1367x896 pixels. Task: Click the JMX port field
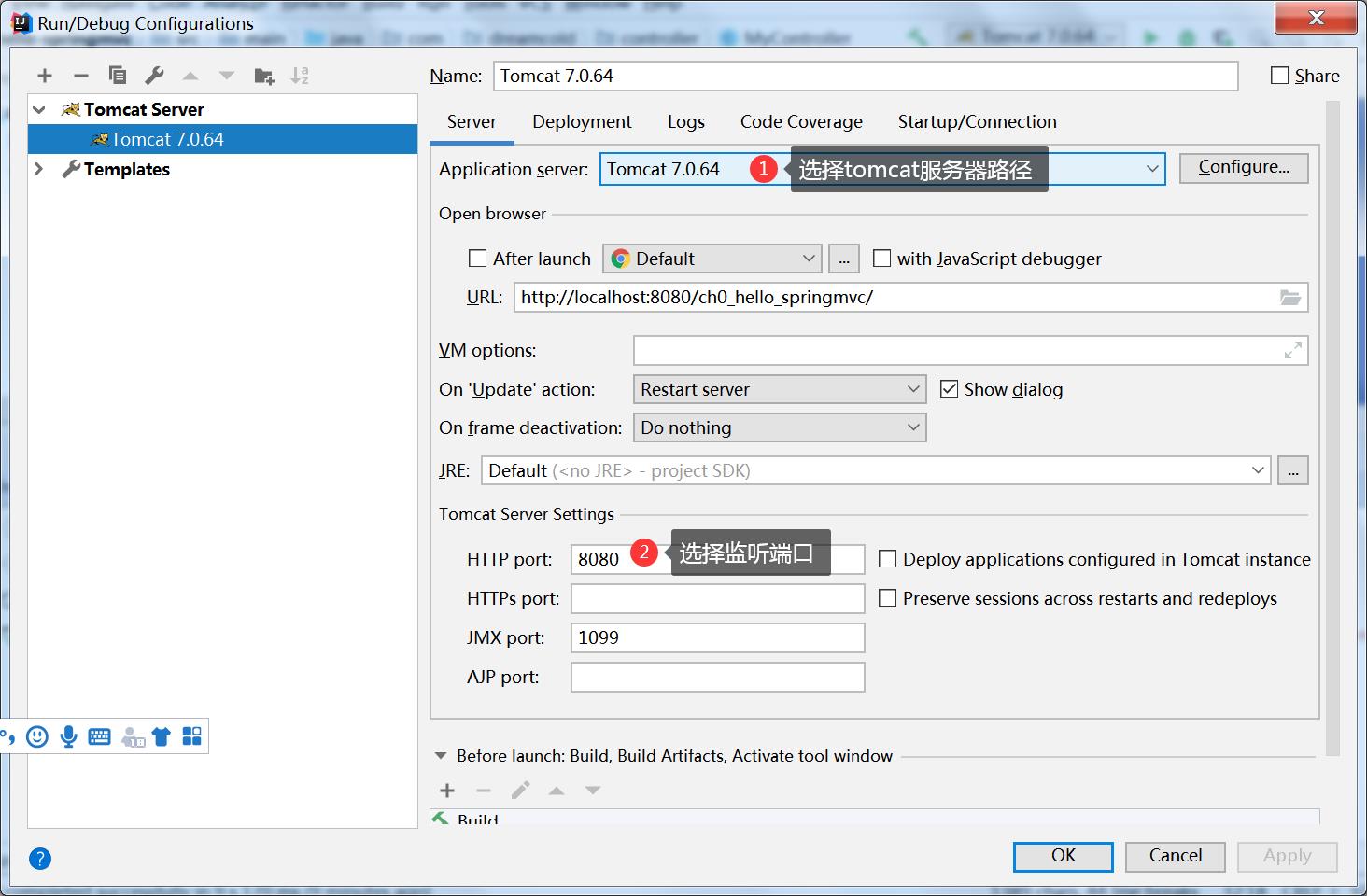718,637
